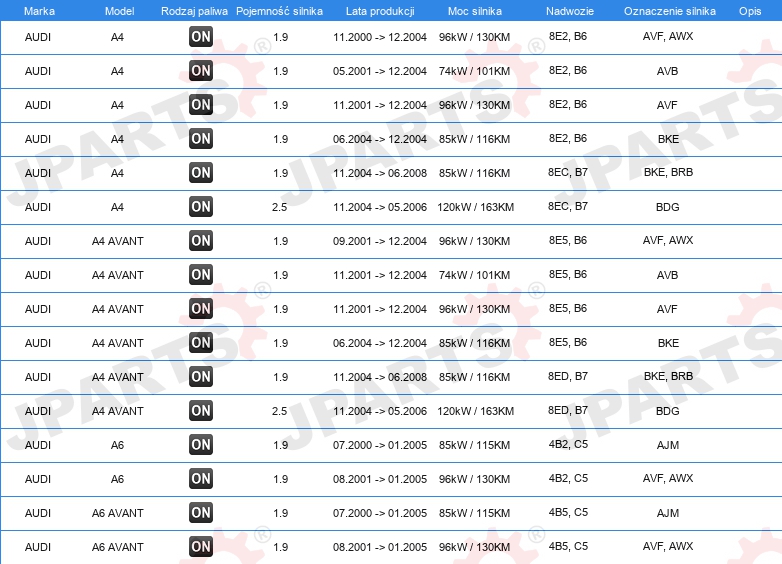Click body code 4B2, C5 in the AJM row
This screenshot has height=564, width=782.
point(568,444)
